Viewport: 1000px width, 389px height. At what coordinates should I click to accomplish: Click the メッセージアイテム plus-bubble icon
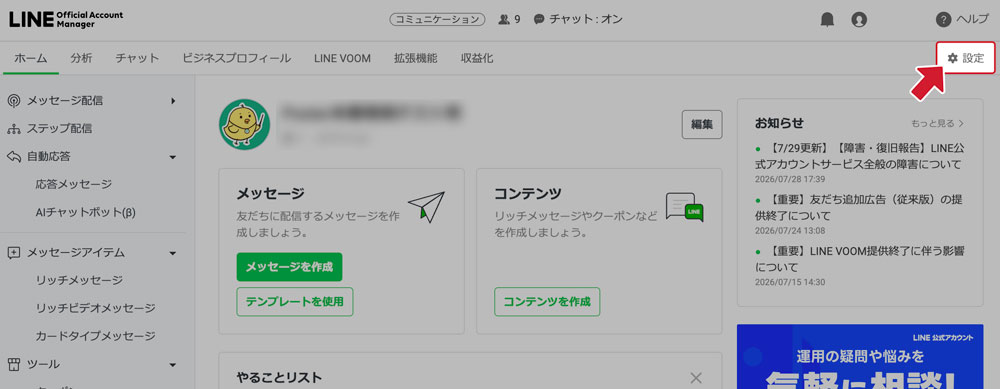13,253
